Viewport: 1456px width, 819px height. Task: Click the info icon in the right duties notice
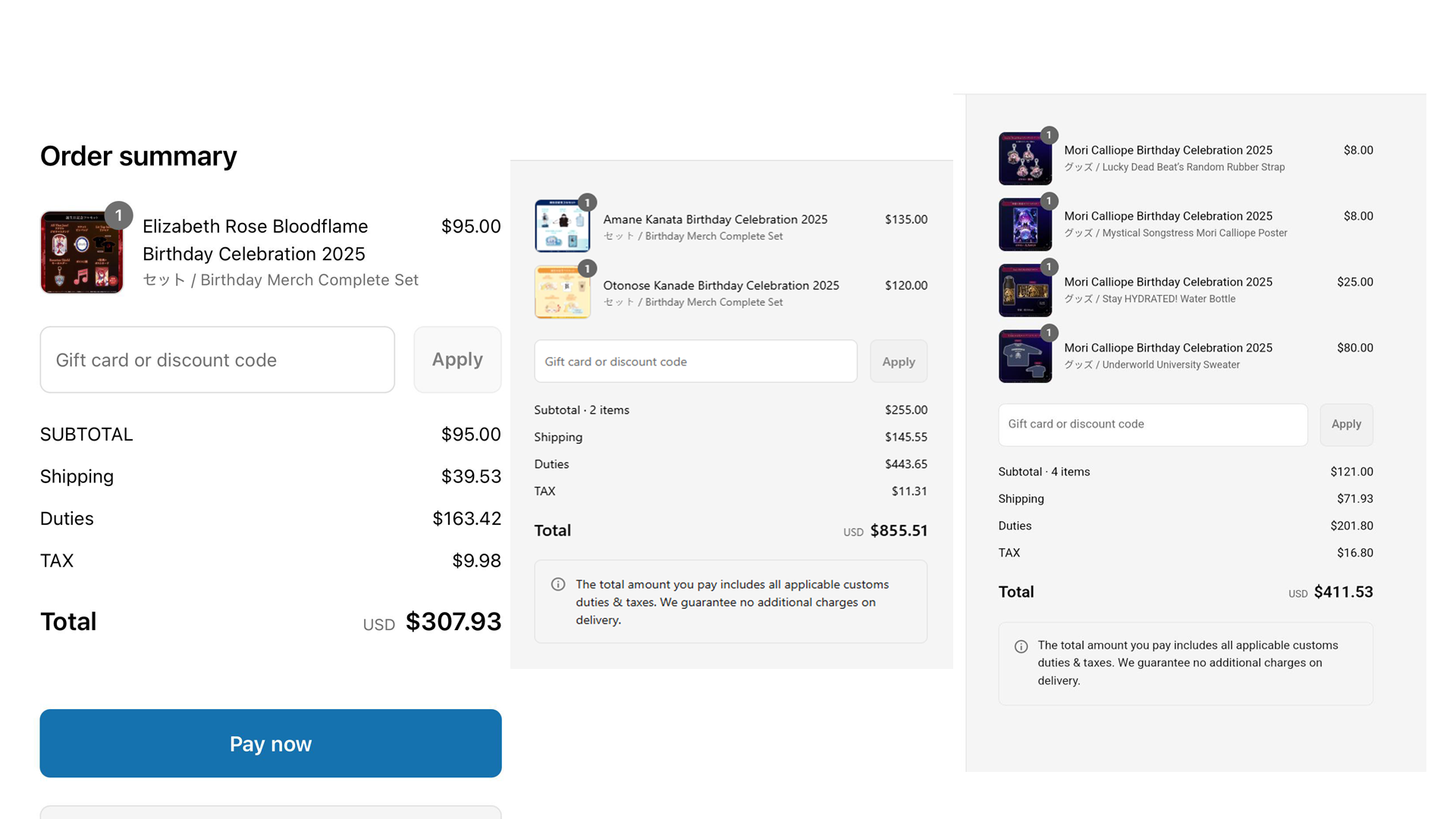point(1021,647)
